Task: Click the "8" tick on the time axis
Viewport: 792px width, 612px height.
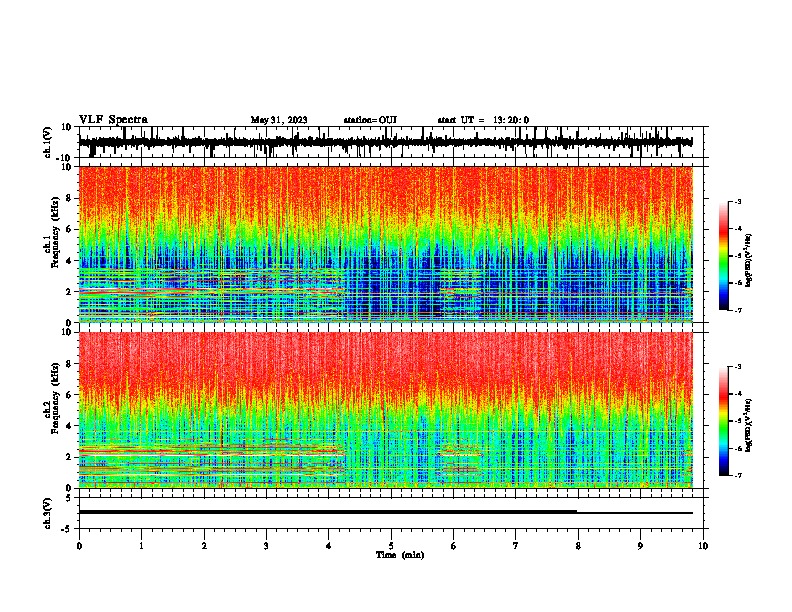Action: click(x=578, y=546)
